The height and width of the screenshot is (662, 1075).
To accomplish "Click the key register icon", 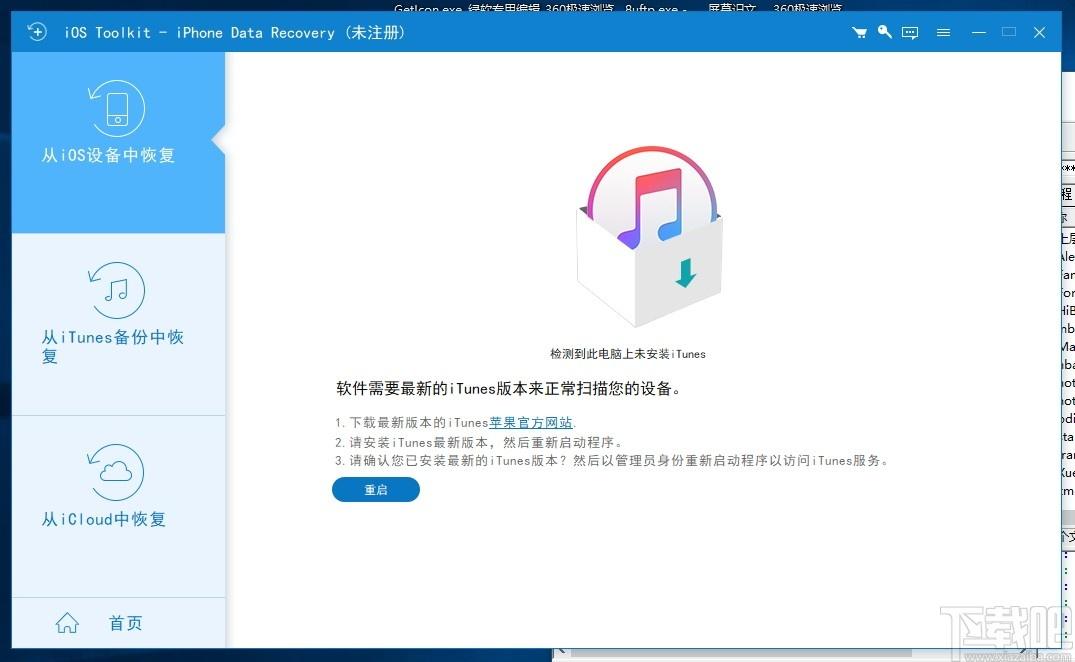I will (884, 32).
